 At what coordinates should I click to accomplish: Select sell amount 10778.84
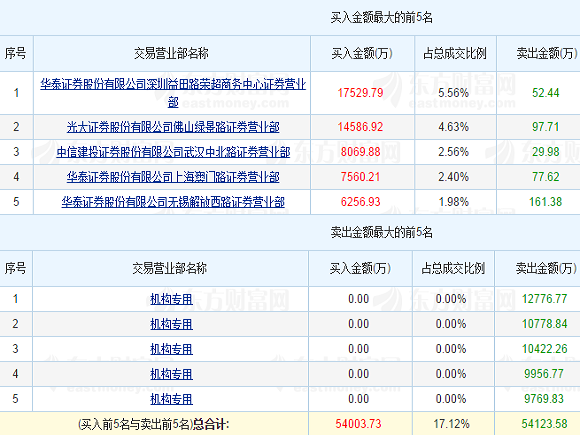pyautogui.click(x=544, y=324)
